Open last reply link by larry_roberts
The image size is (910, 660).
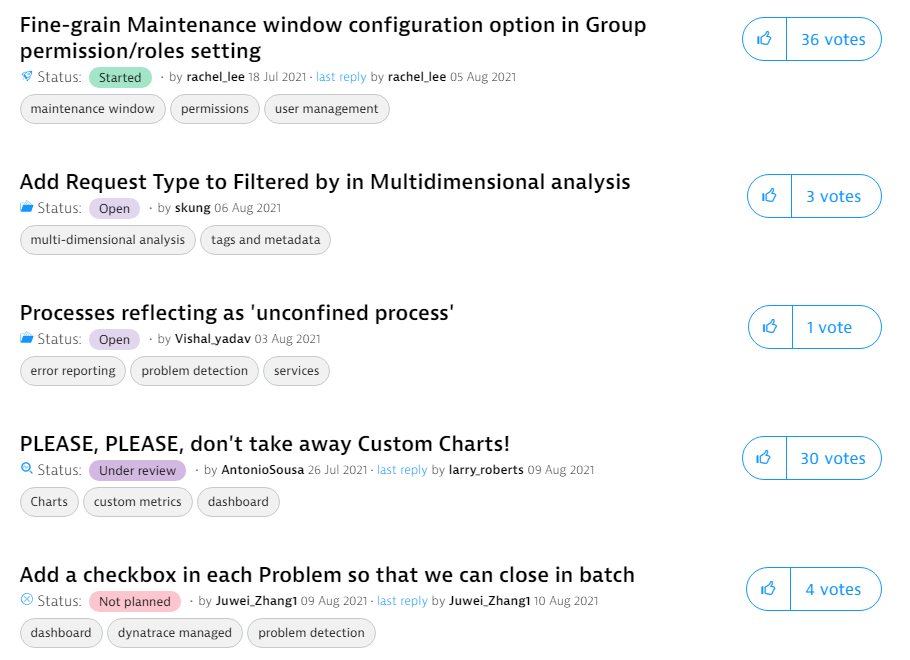coord(402,470)
